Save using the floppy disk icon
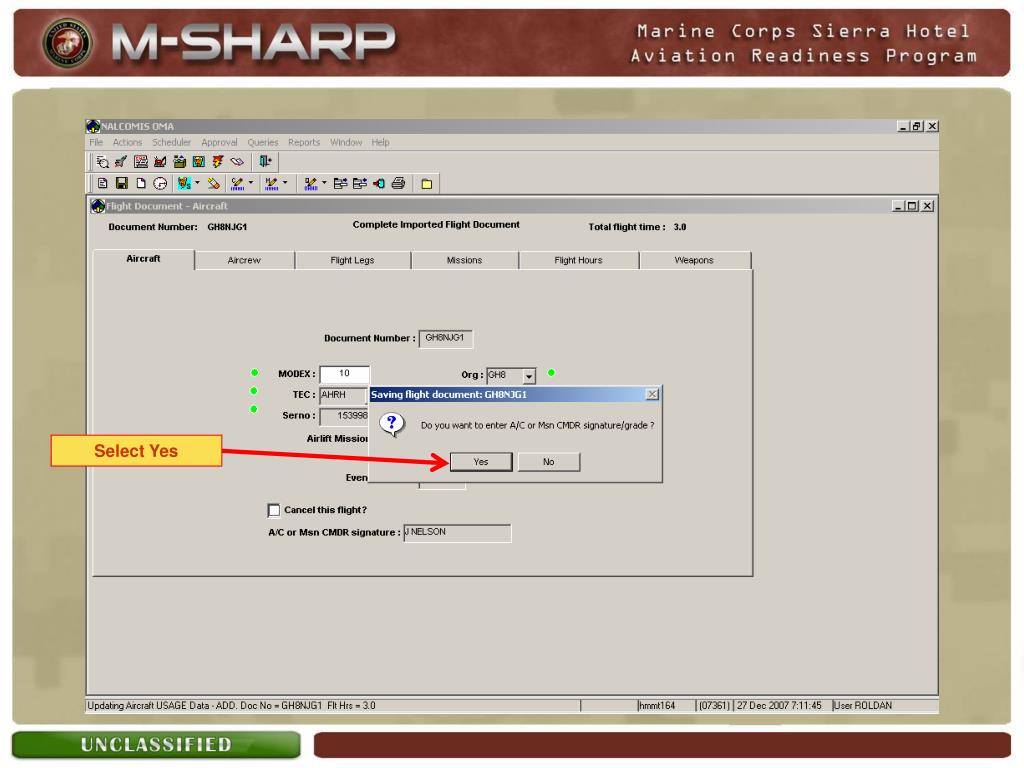This screenshot has width=1024, height=768. tap(121, 184)
